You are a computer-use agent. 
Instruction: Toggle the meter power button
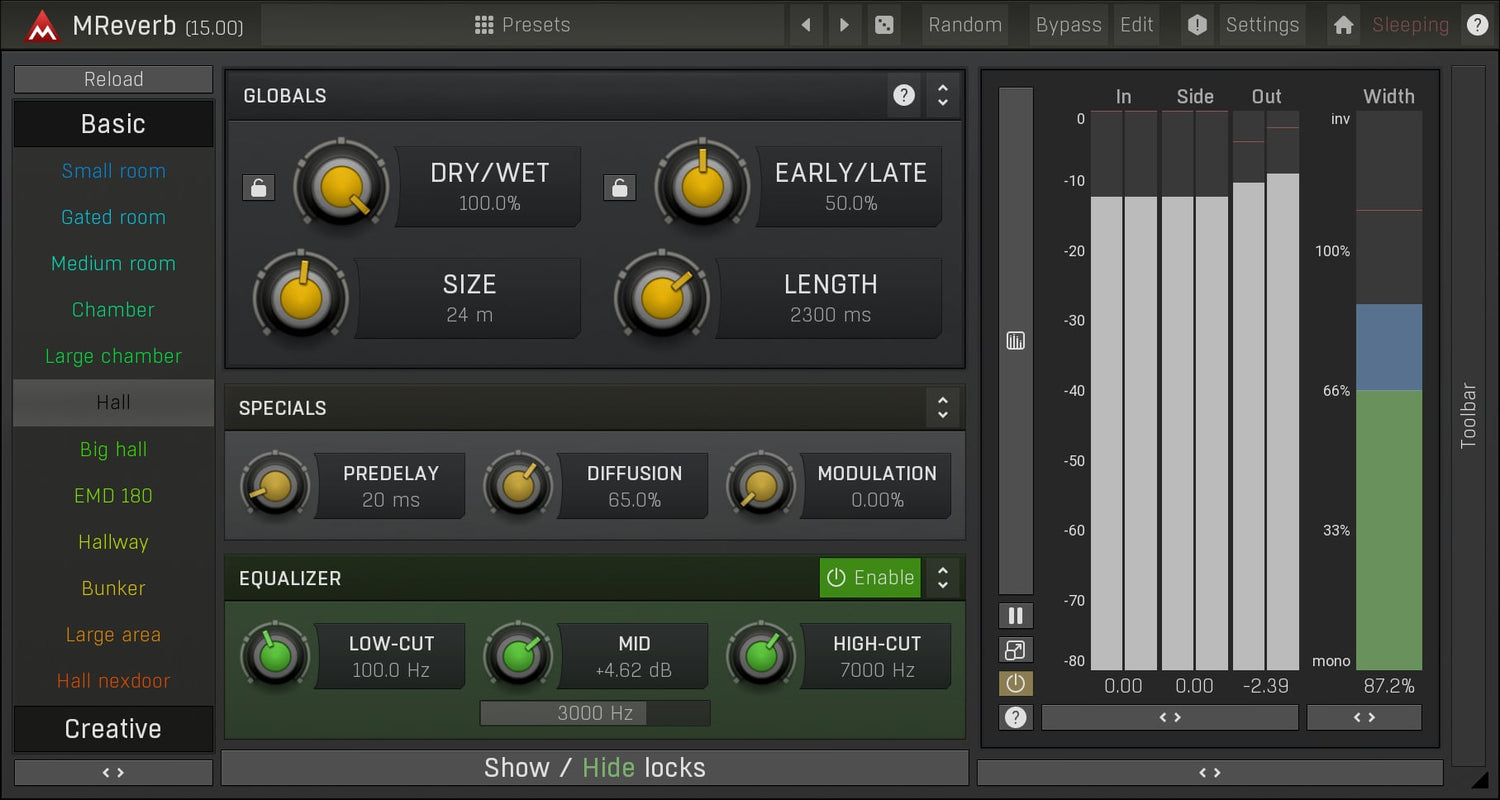click(1015, 684)
